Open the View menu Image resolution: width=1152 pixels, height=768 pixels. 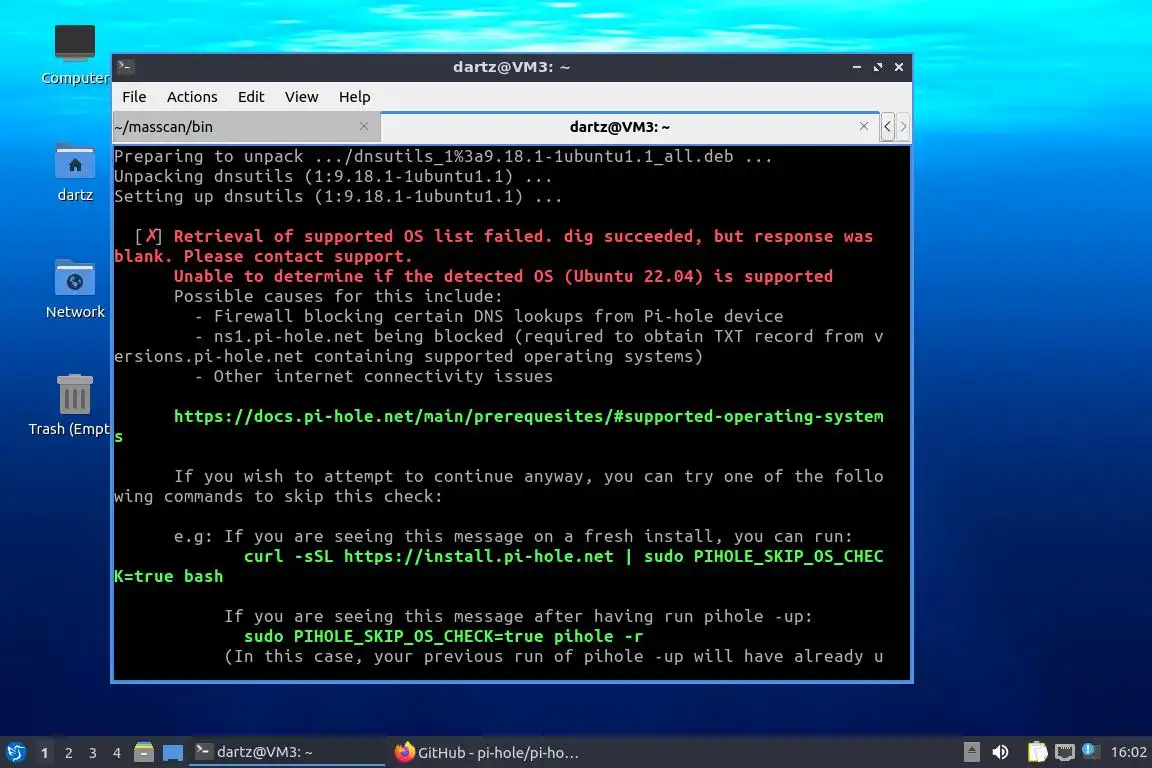(301, 97)
